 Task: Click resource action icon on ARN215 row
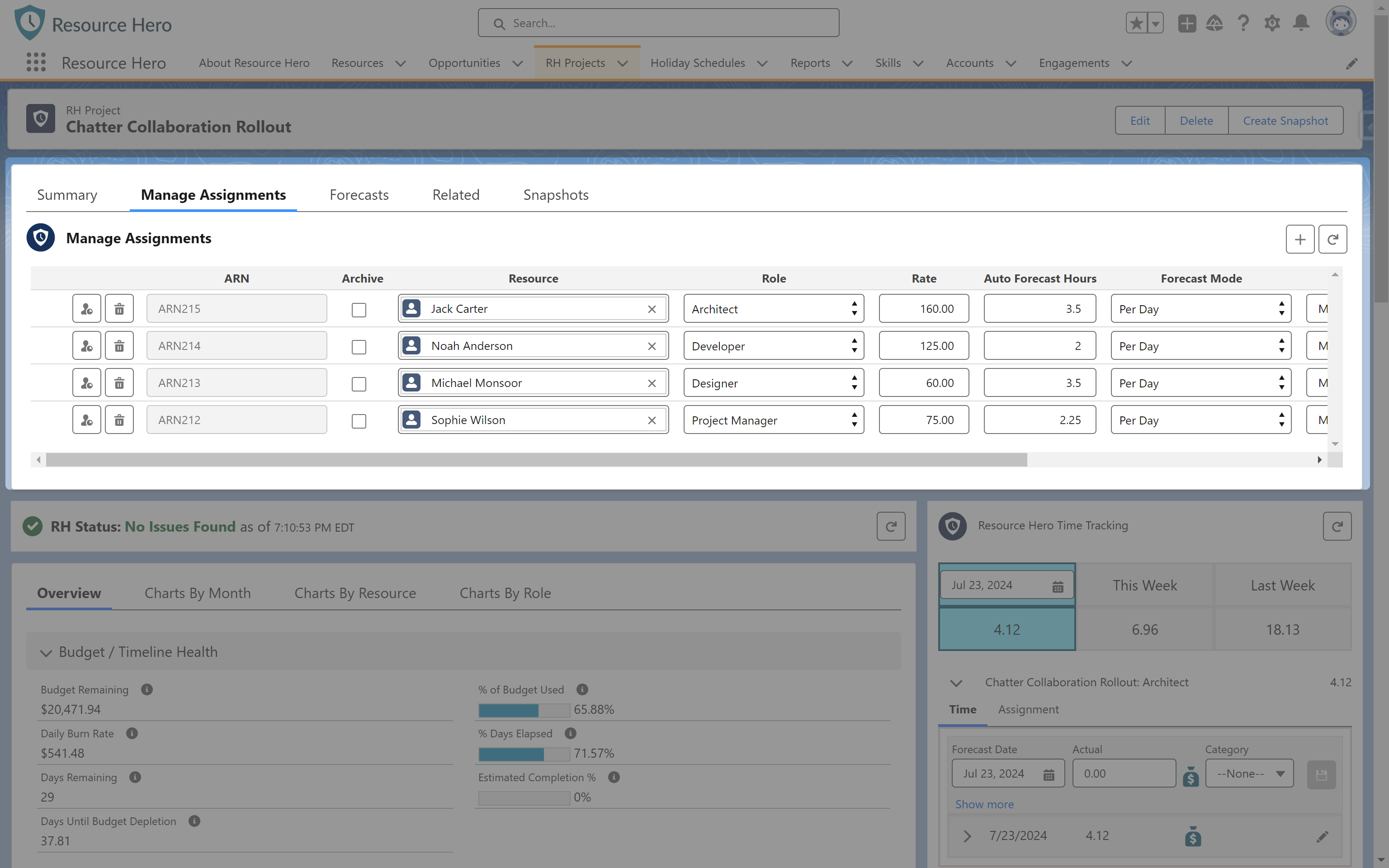(x=87, y=309)
